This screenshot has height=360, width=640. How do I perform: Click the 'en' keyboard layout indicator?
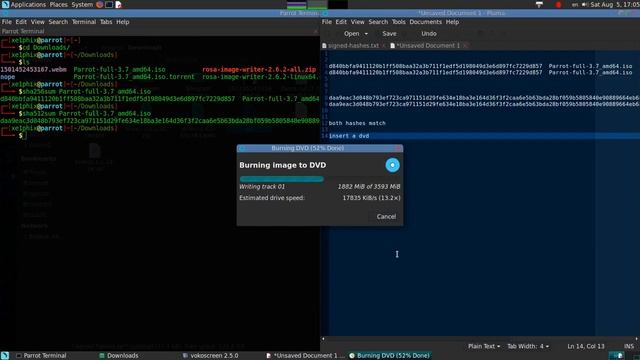point(575,4)
